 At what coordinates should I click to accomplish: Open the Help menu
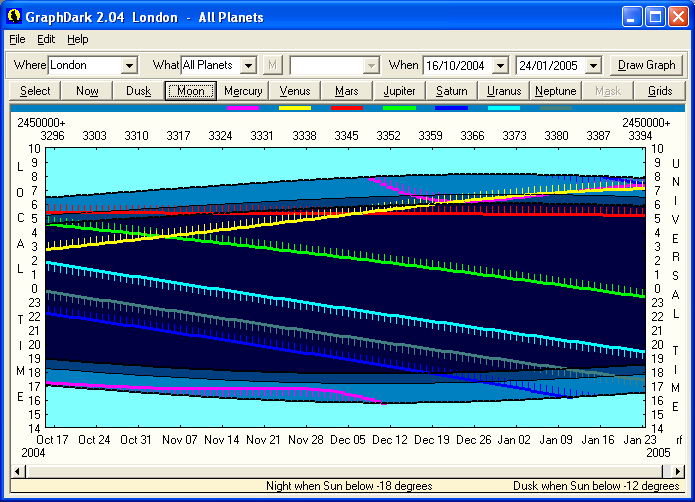point(78,39)
